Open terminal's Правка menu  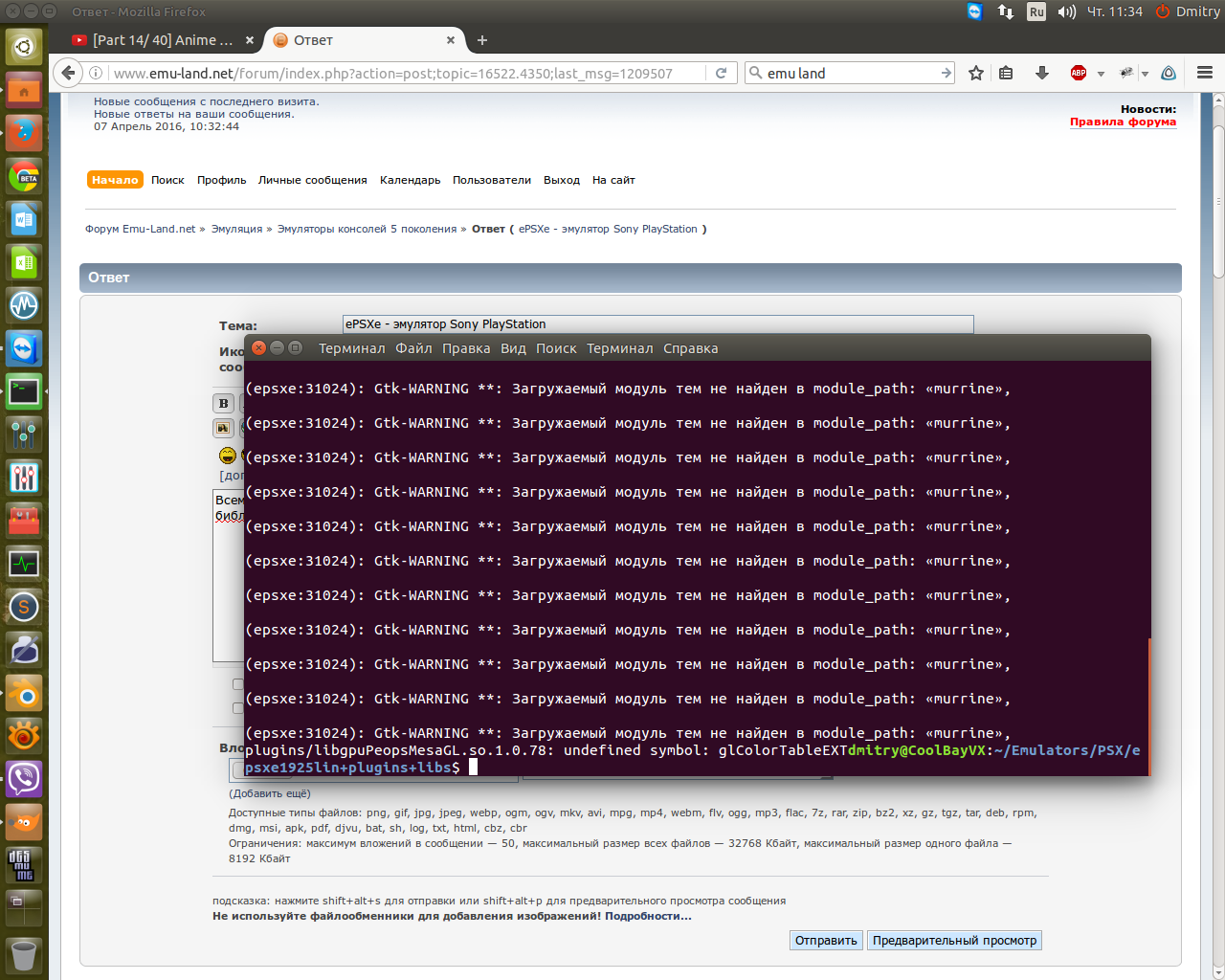[x=466, y=348]
